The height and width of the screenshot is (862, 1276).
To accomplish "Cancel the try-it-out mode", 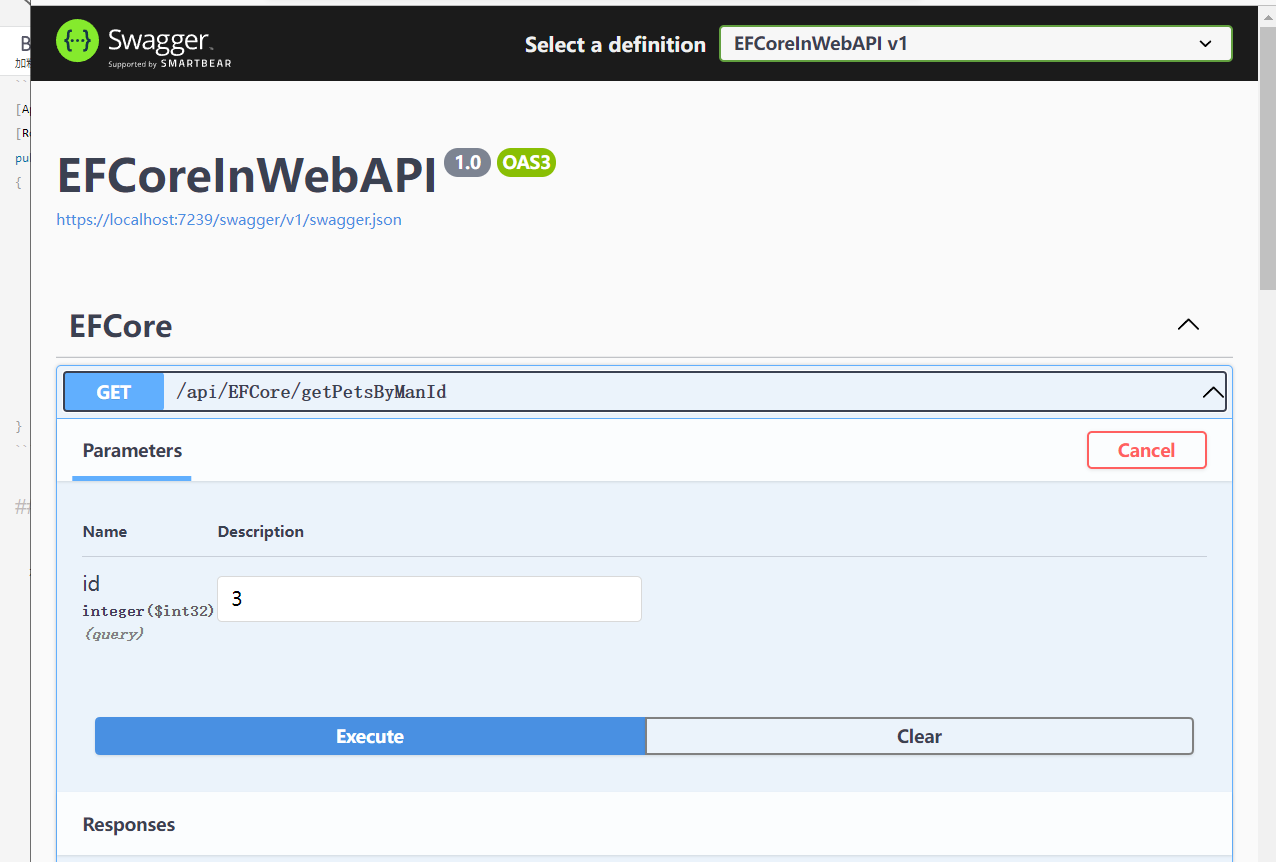I will 1146,450.
